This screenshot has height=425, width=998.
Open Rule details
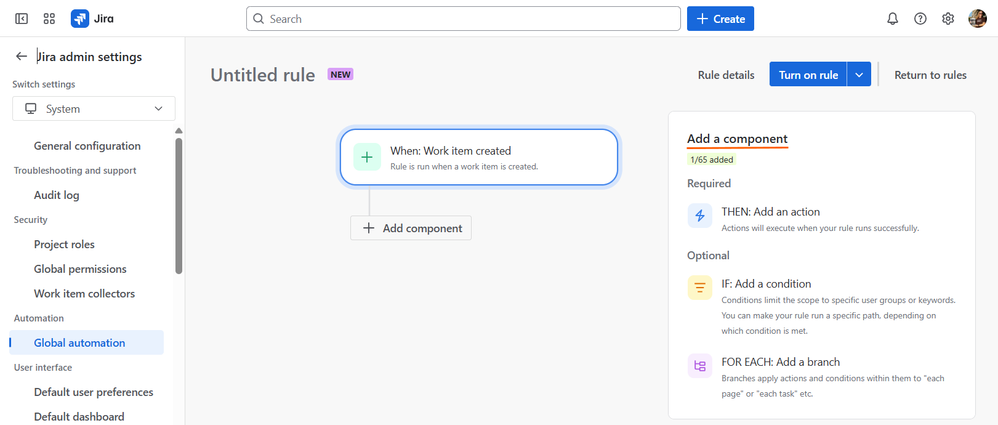tap(726, 75)
